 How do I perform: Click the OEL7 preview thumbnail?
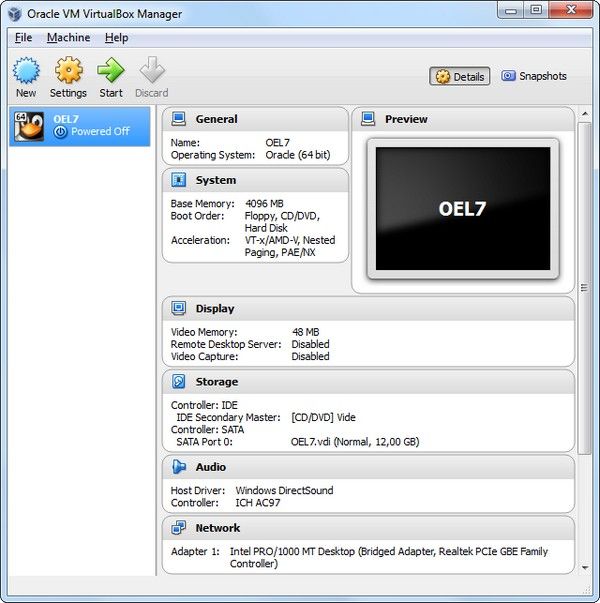click(x=461, y=208)
